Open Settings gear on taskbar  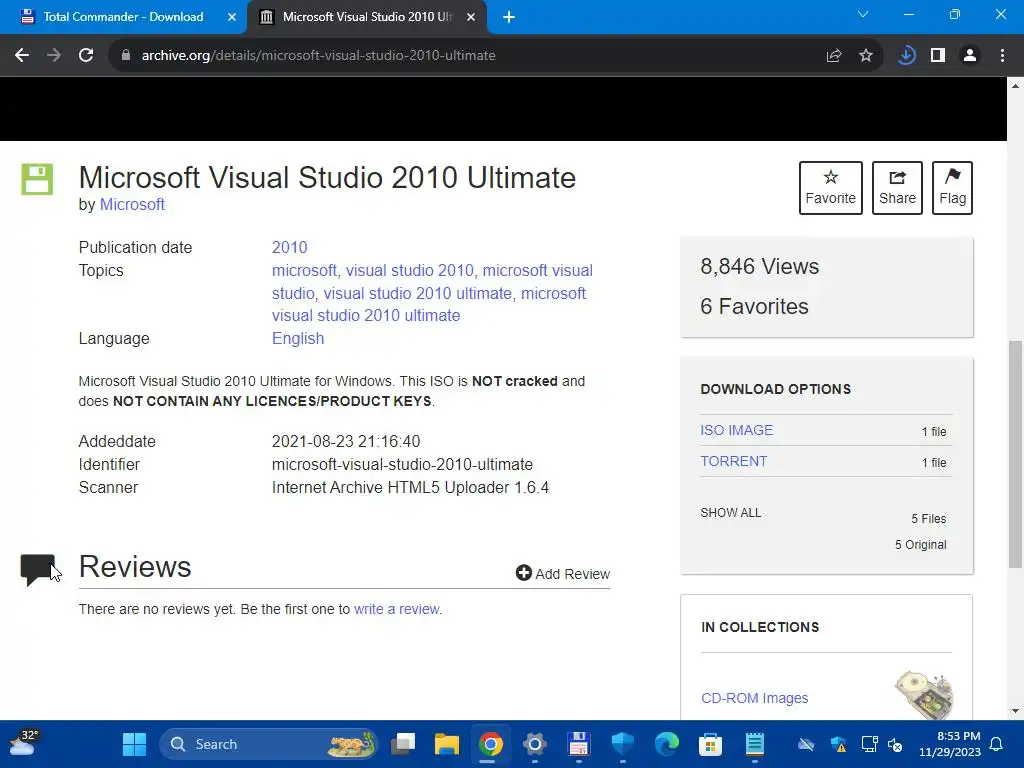point(534,744)
